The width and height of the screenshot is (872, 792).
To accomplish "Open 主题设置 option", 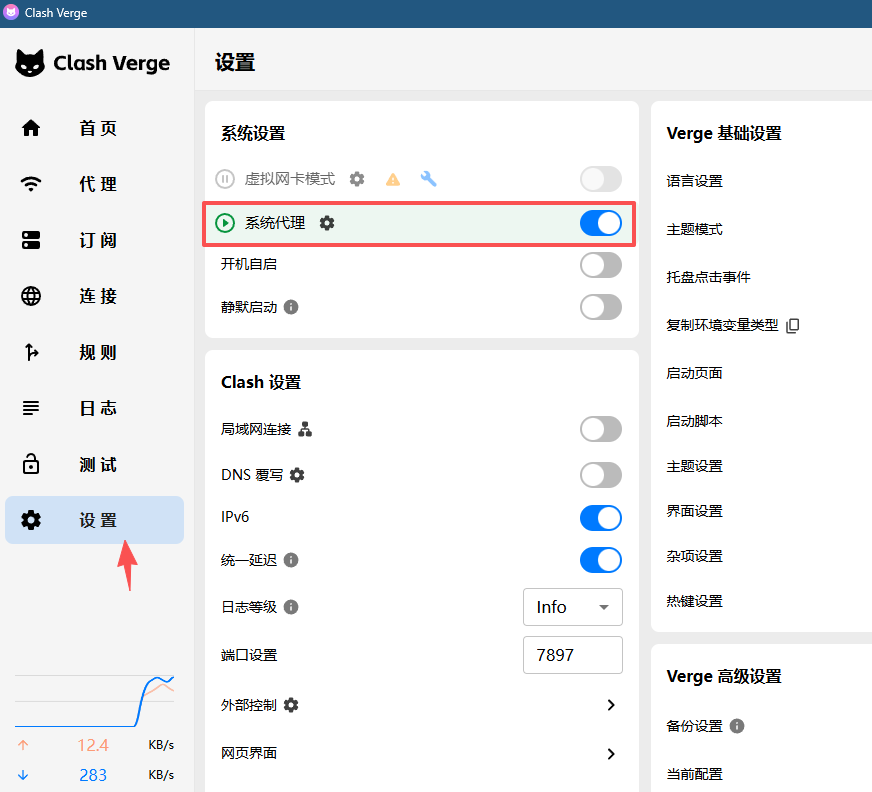I will click(695, 466).
